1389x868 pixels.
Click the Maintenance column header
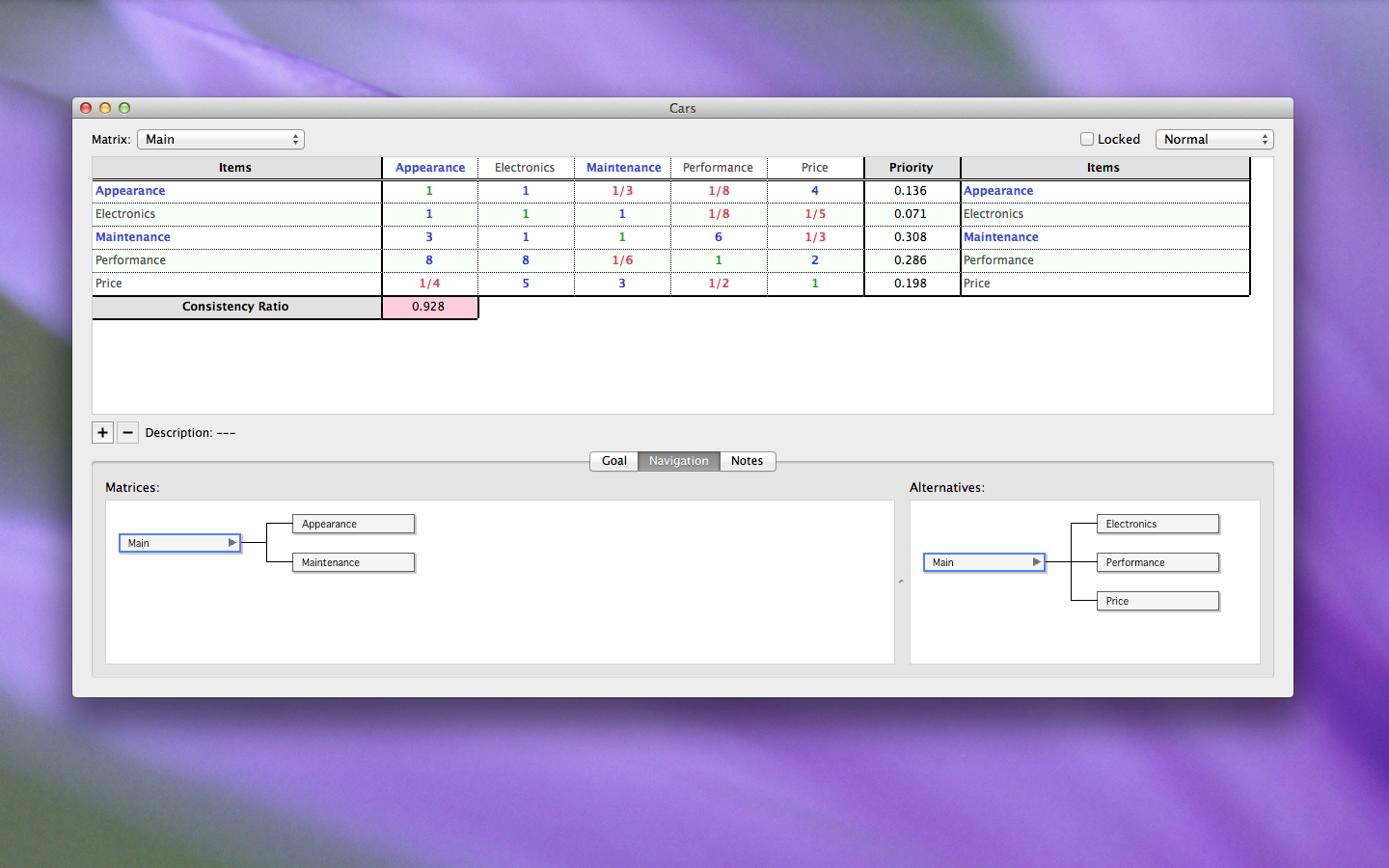pyautogui.click(x=623, y=168)
